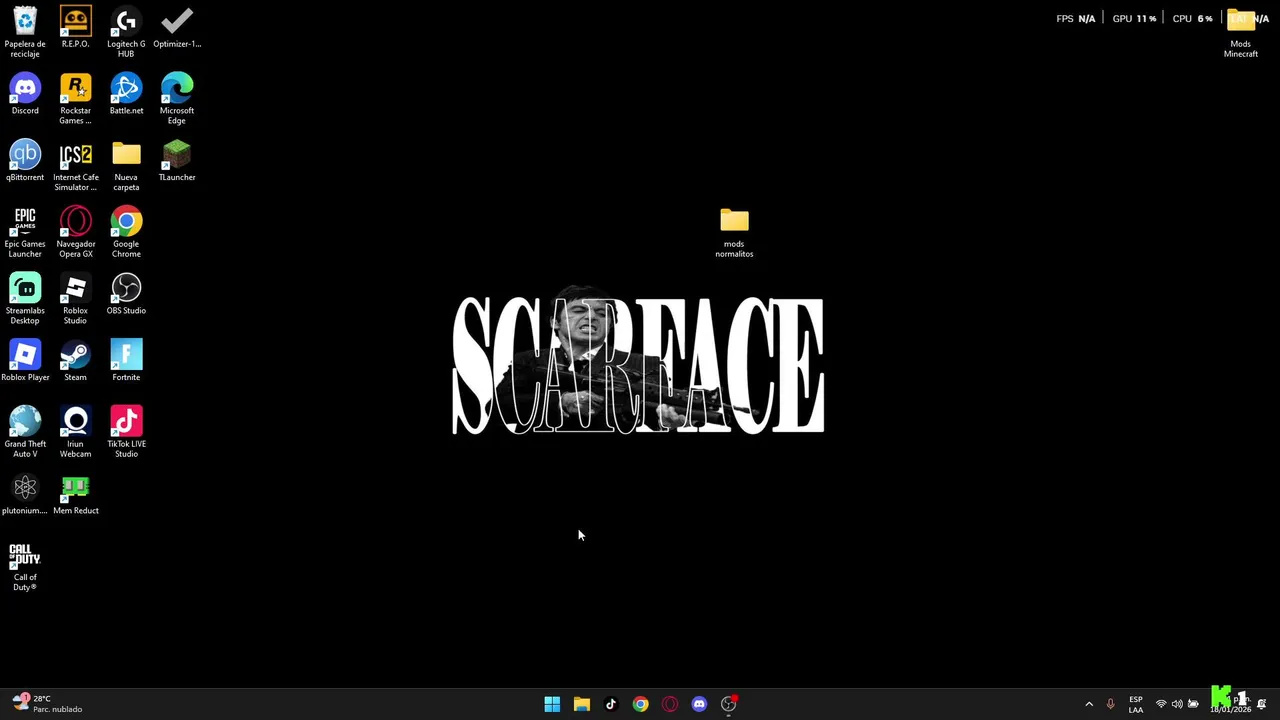
Task: Click the FPS N/A overlay readout
Action: pyautogui.click(x=1076, y=18)
